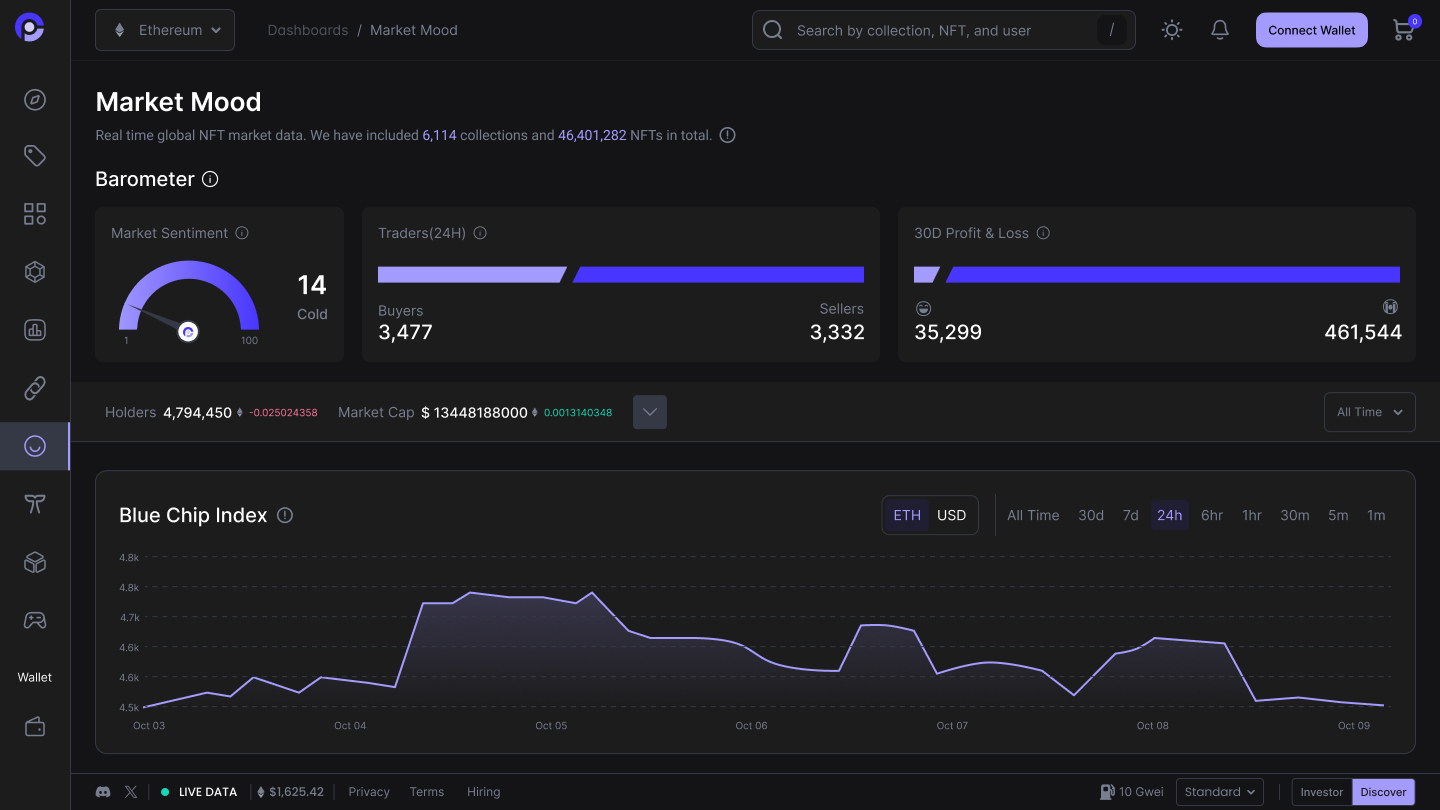Select the 7d chart range
The width and height of the screenshot is (1440, 810).
(1131, 515)
